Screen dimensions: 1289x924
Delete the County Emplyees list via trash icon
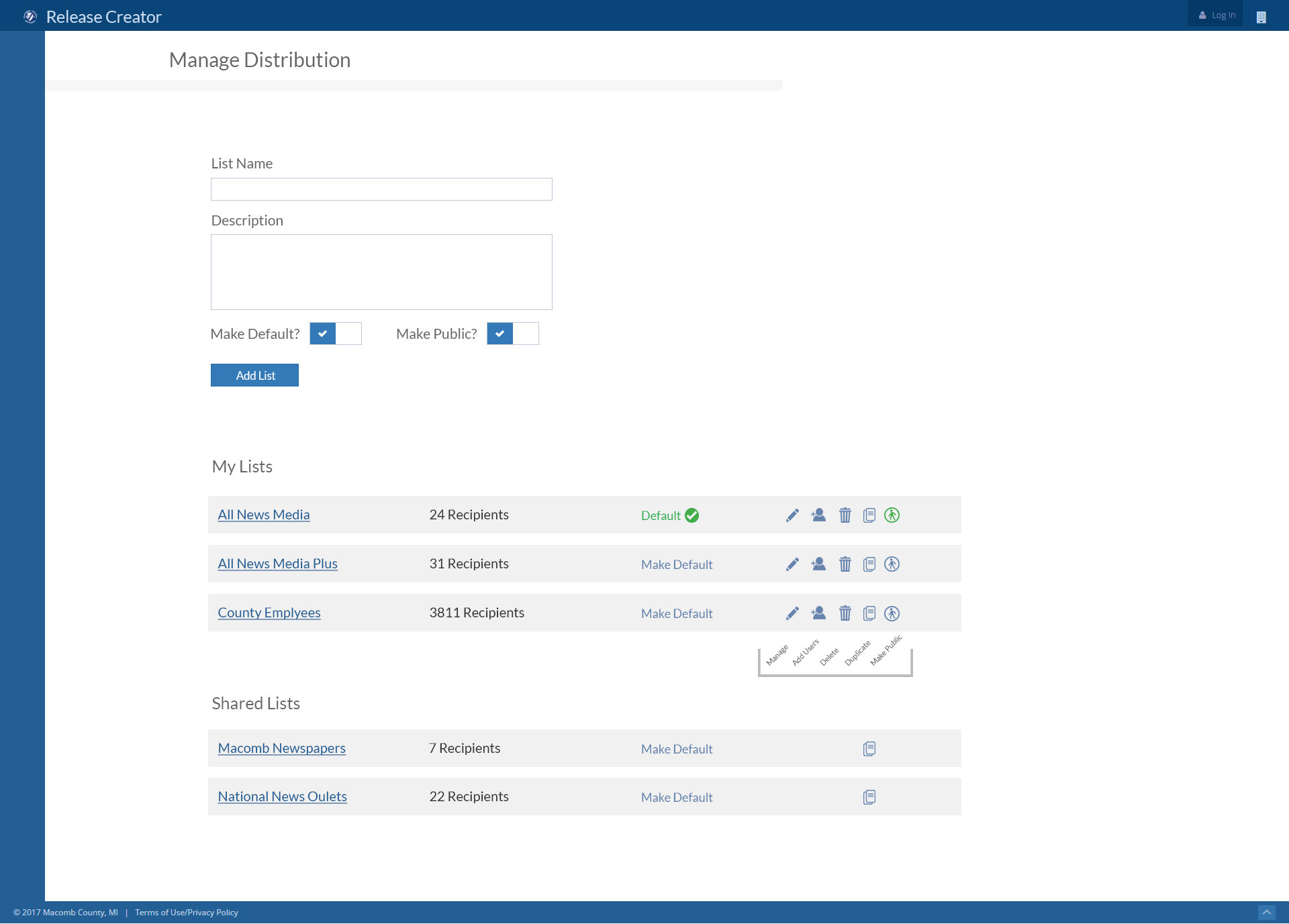point(845,613)
